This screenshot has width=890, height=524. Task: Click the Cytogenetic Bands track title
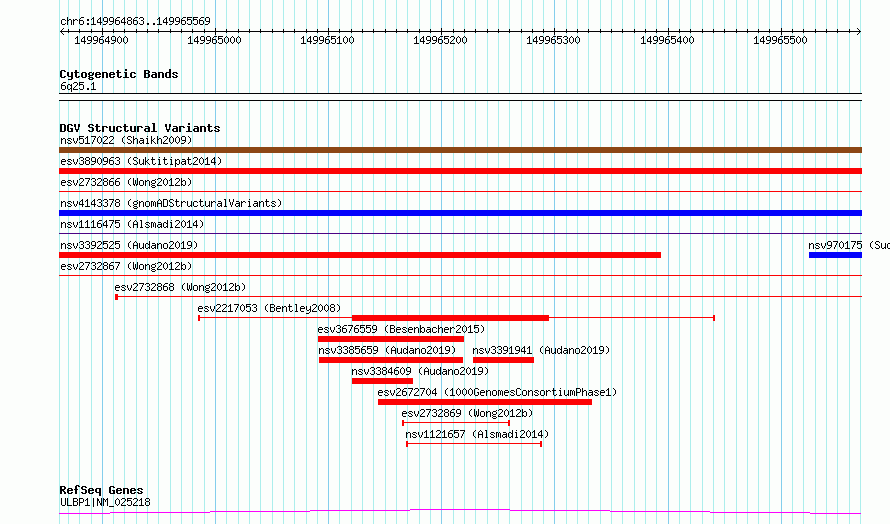119,74
